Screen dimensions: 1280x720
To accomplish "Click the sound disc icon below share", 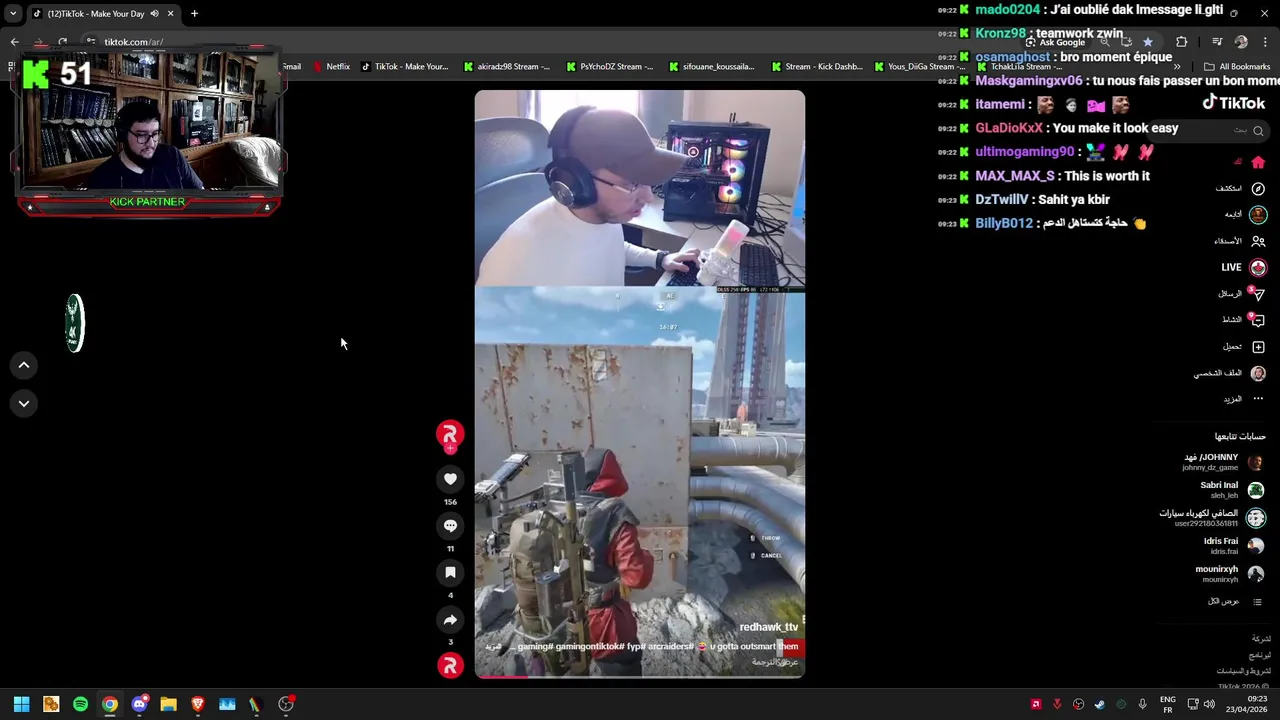I will coord(450,665).
